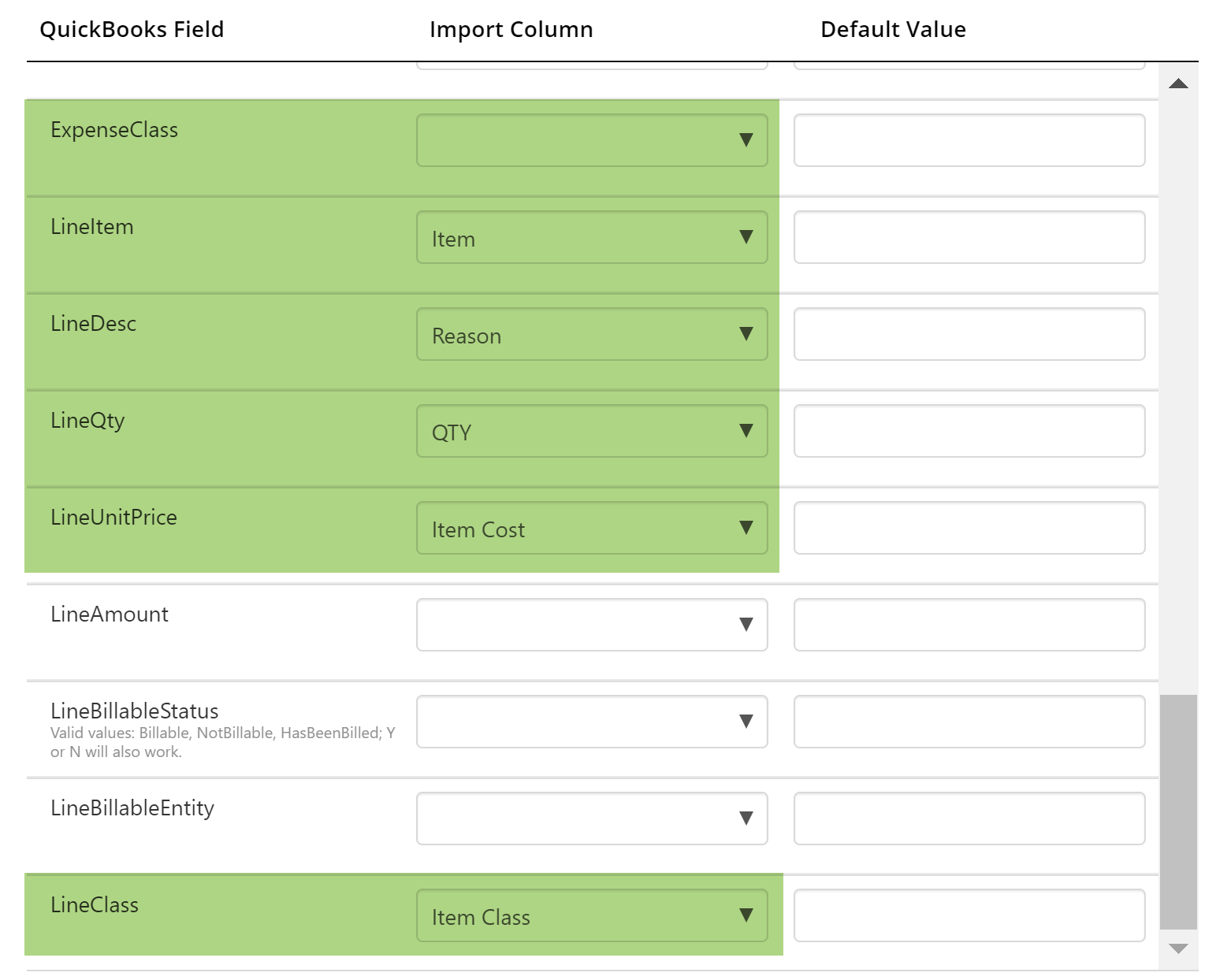Click the default value field for LineDesc

969,334
